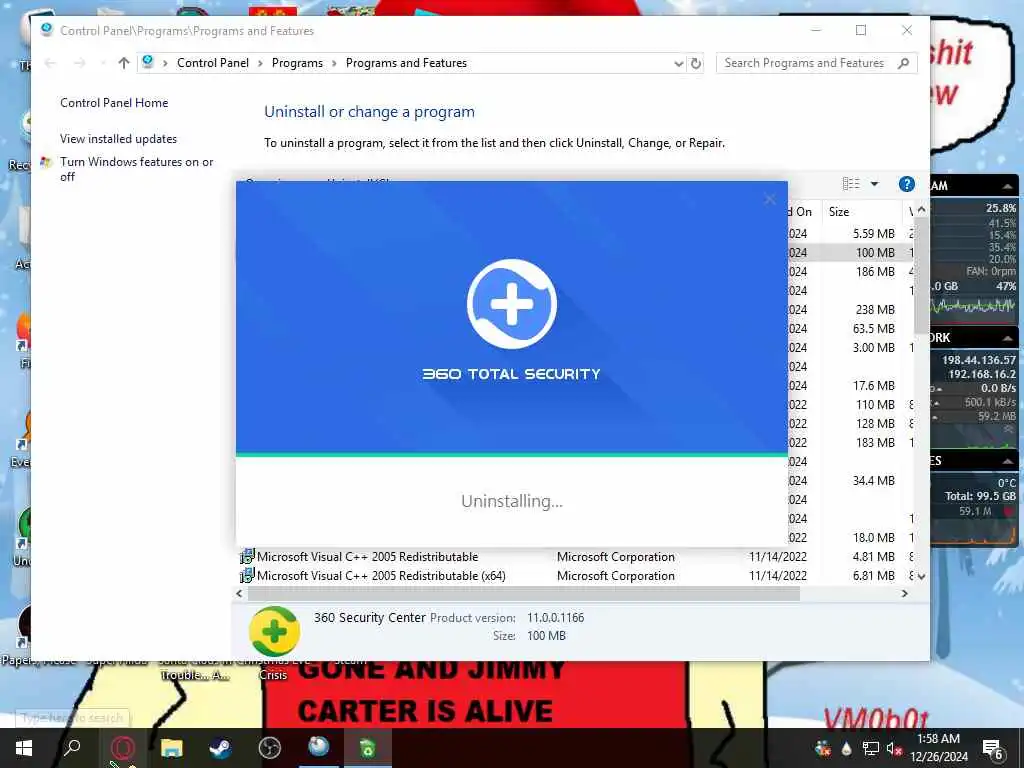
Task: Click the vertical scrollbar up arrow
Action: pyautogui.click(x=921, y=210)
